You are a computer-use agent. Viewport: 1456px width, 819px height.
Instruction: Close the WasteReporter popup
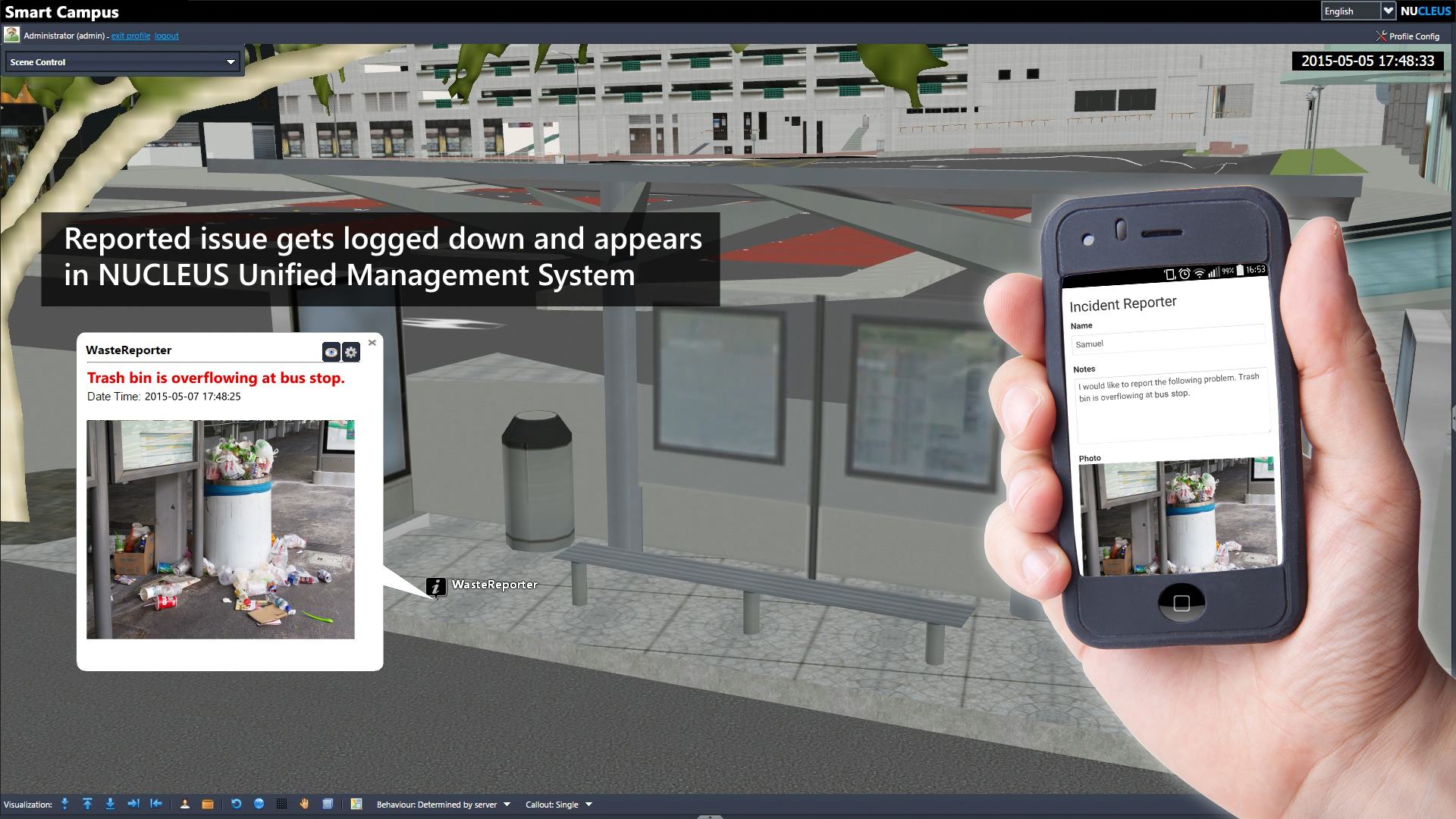coord(372,343)
